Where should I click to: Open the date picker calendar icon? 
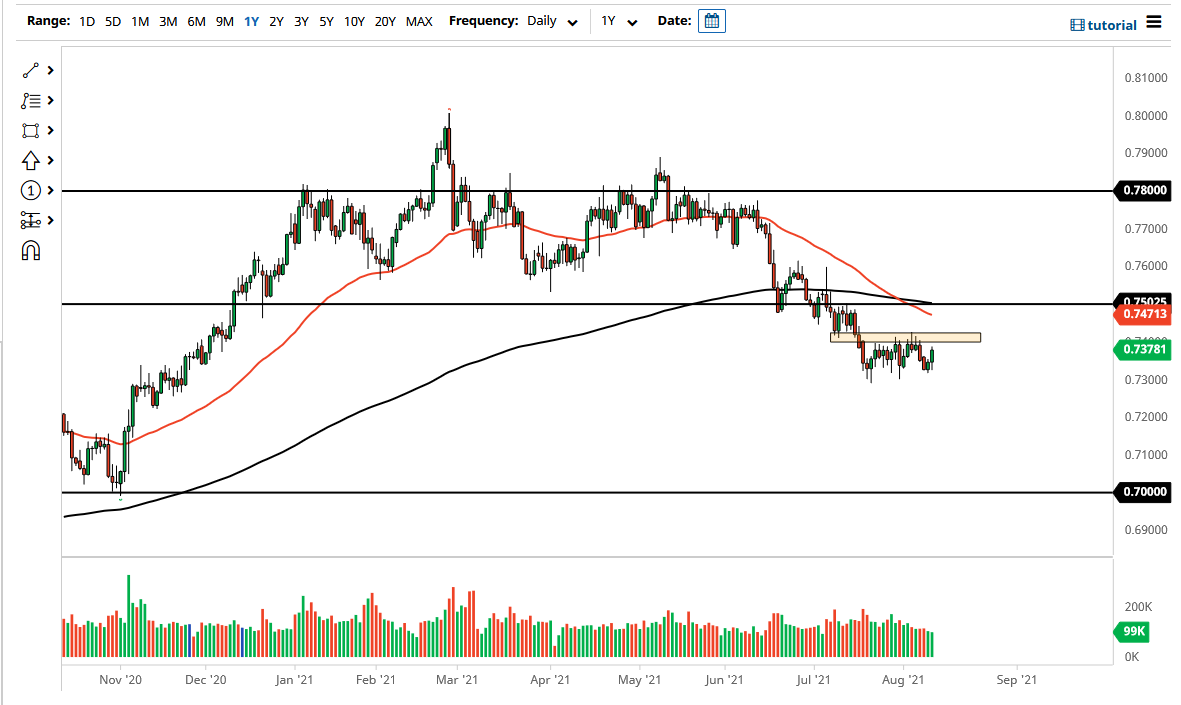click(x=712, y=21)
